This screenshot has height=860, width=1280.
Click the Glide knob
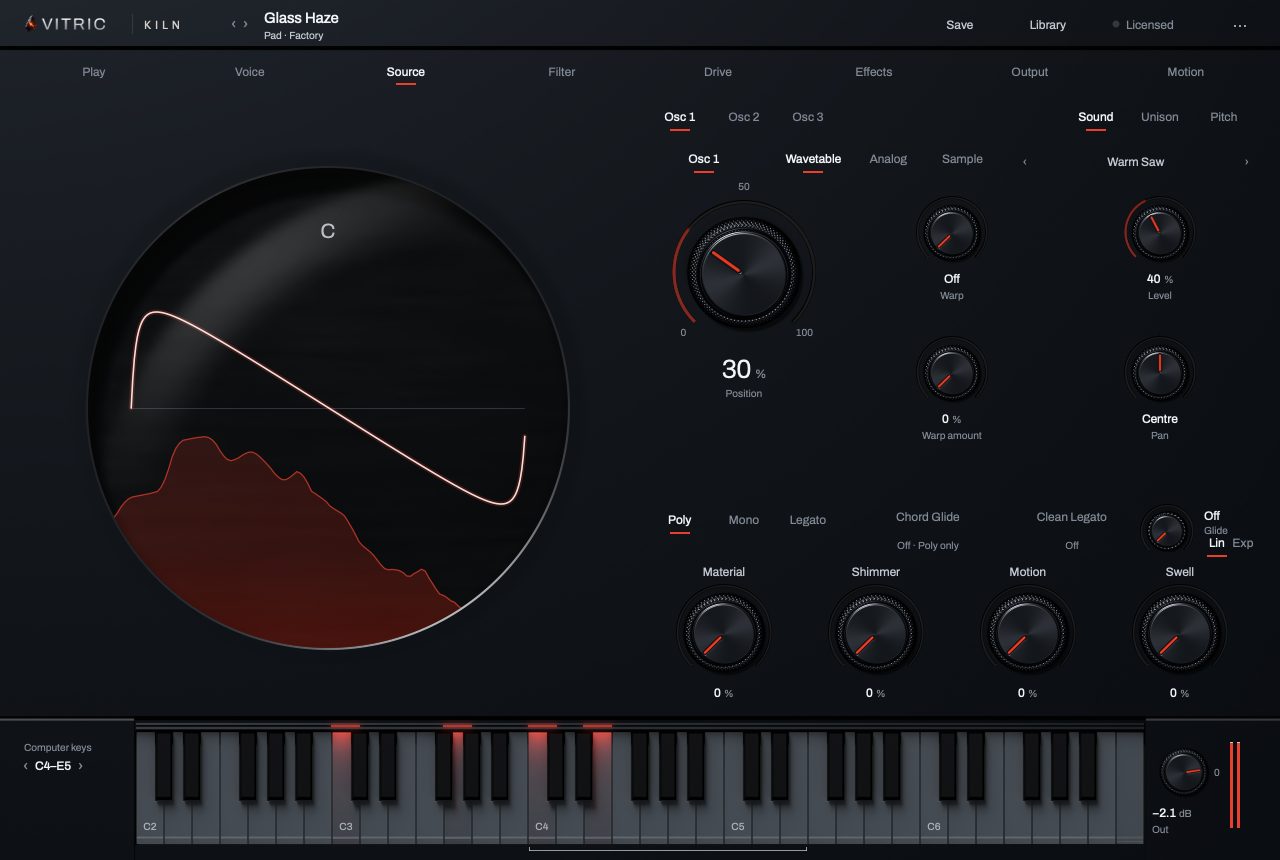pos(1166,529)
